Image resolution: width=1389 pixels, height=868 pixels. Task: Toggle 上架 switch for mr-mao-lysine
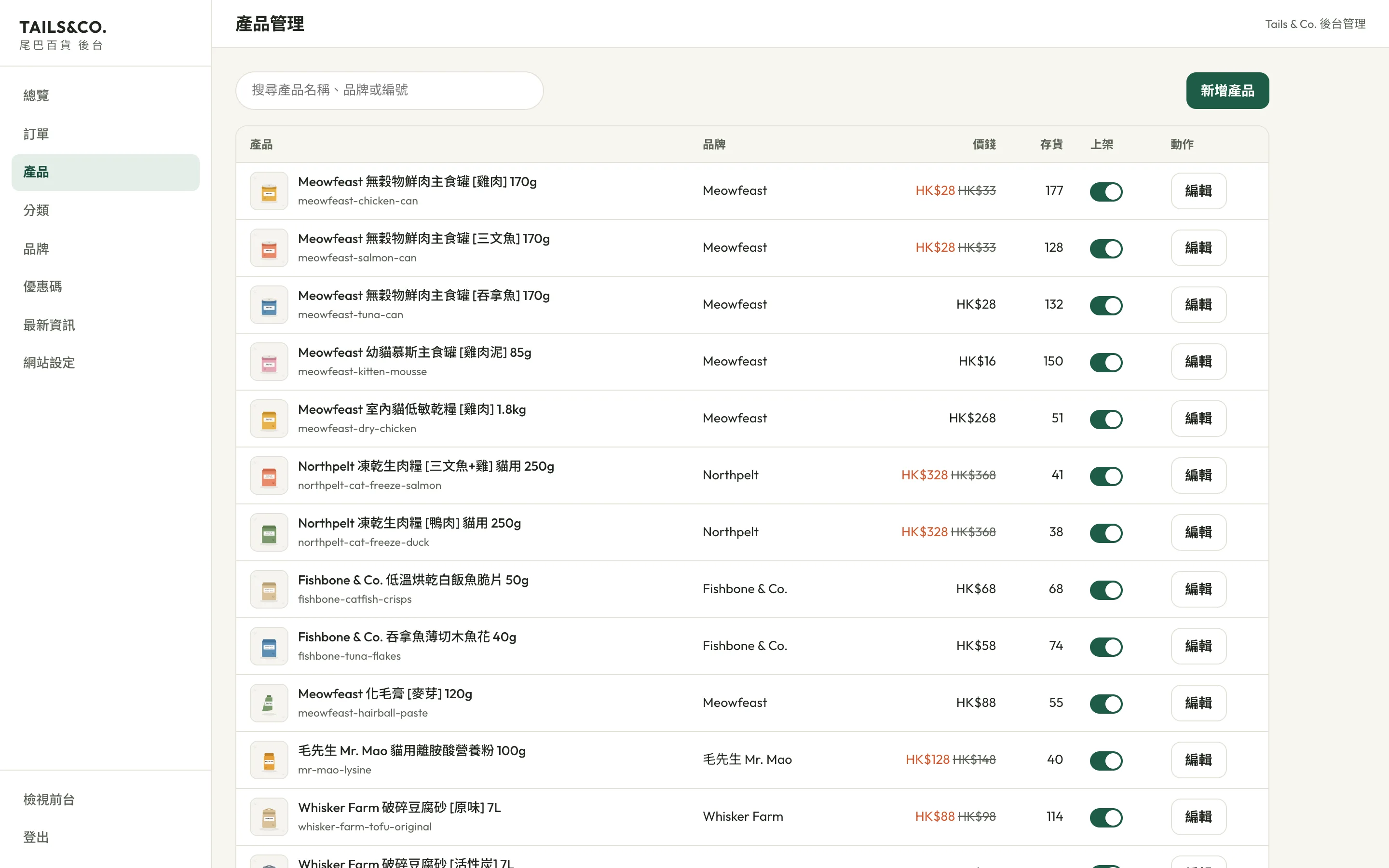(1105, 760)
